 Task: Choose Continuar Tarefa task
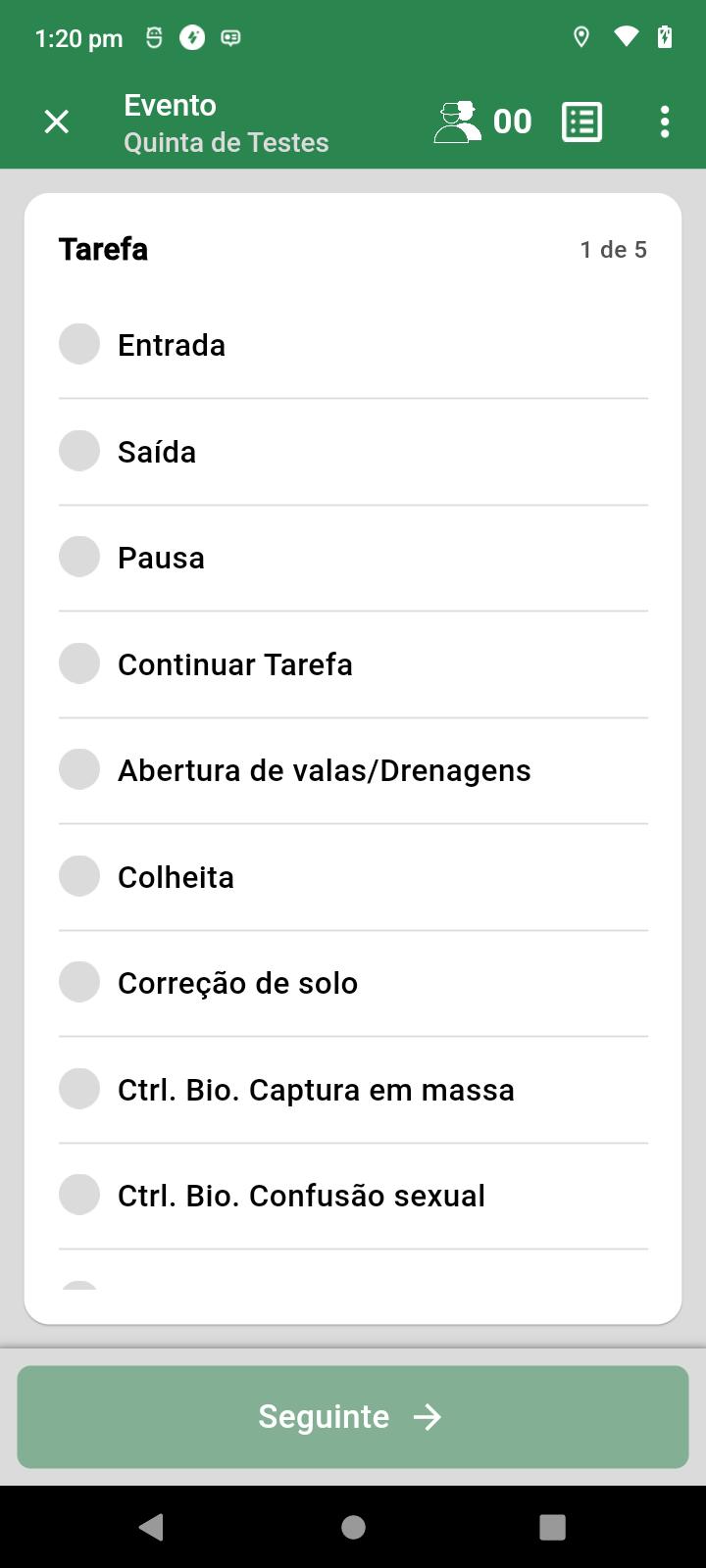pyautogui.click(x=353, y=664)
